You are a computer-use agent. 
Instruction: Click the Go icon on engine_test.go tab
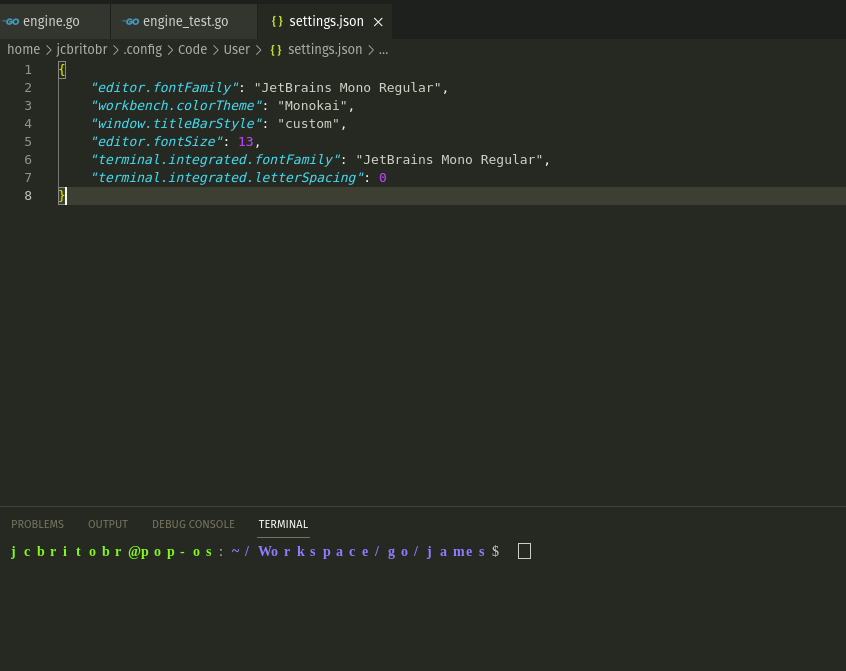[x=130, y=19]
